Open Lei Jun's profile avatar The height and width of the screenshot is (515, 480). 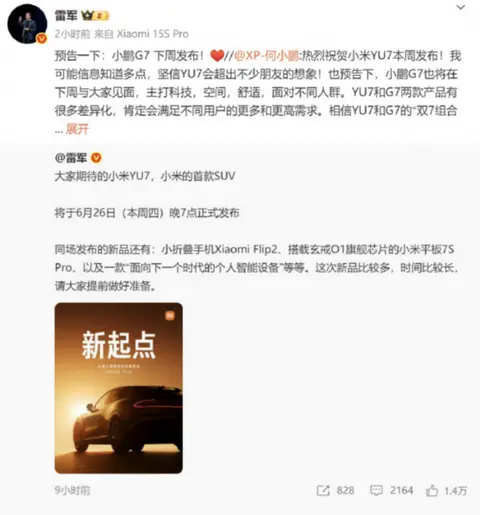click(x=27, y=24)
